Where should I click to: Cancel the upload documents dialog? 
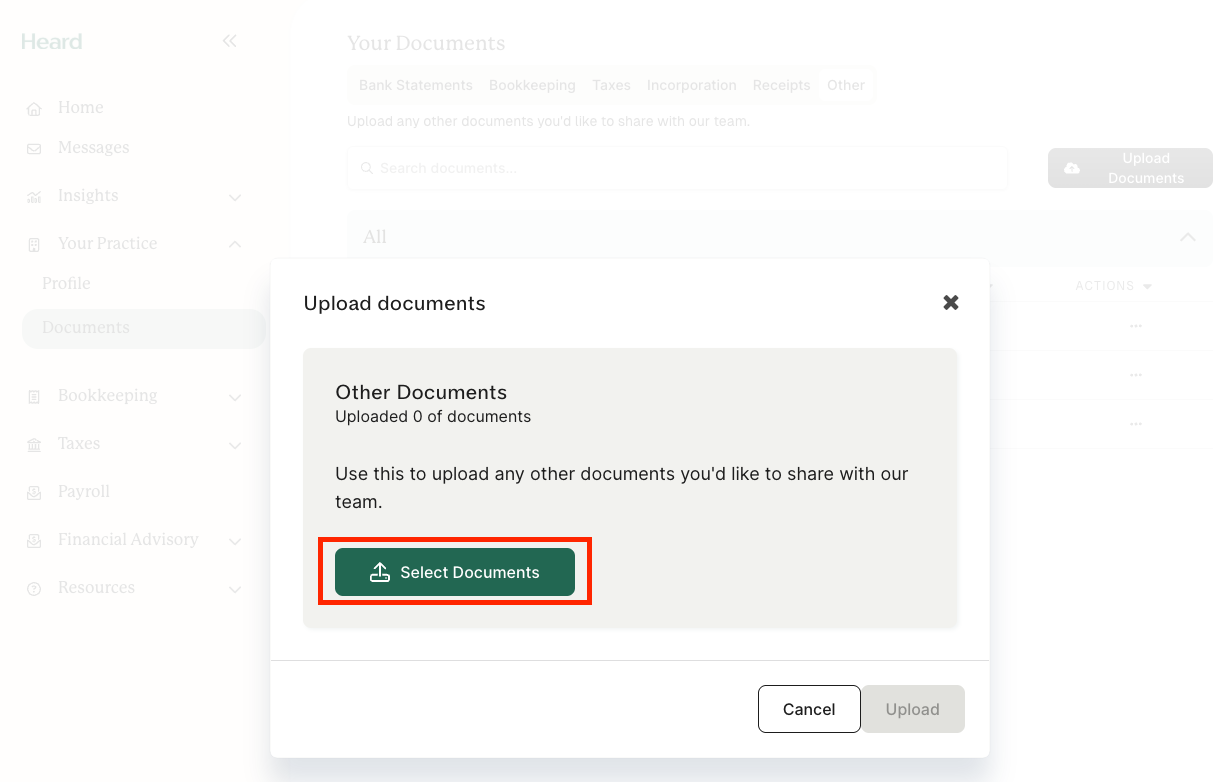809,709
